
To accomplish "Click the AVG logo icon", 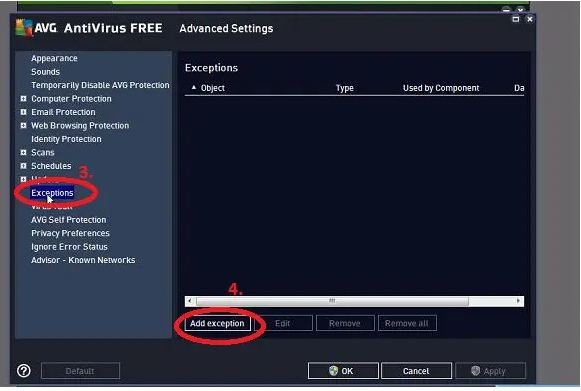I will pyautogui.click(x=24, y=28).
